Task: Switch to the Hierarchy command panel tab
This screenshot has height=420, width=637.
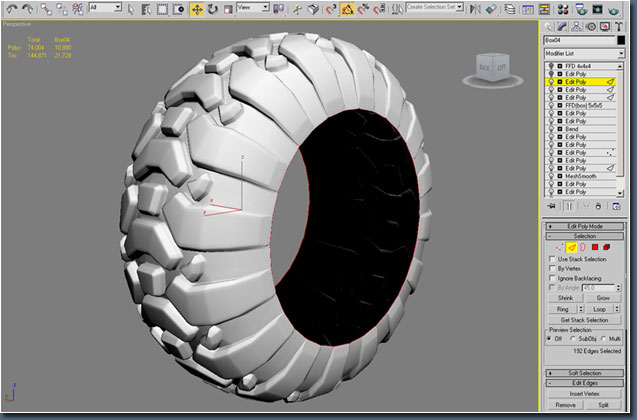Action: pyautogui.click(x=576, y=27)
